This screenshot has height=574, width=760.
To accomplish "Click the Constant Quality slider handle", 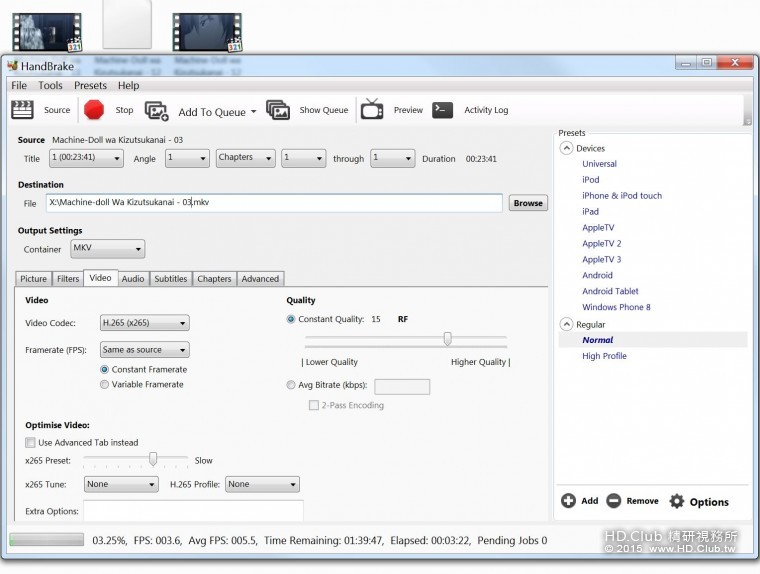I will pos(448,339).
